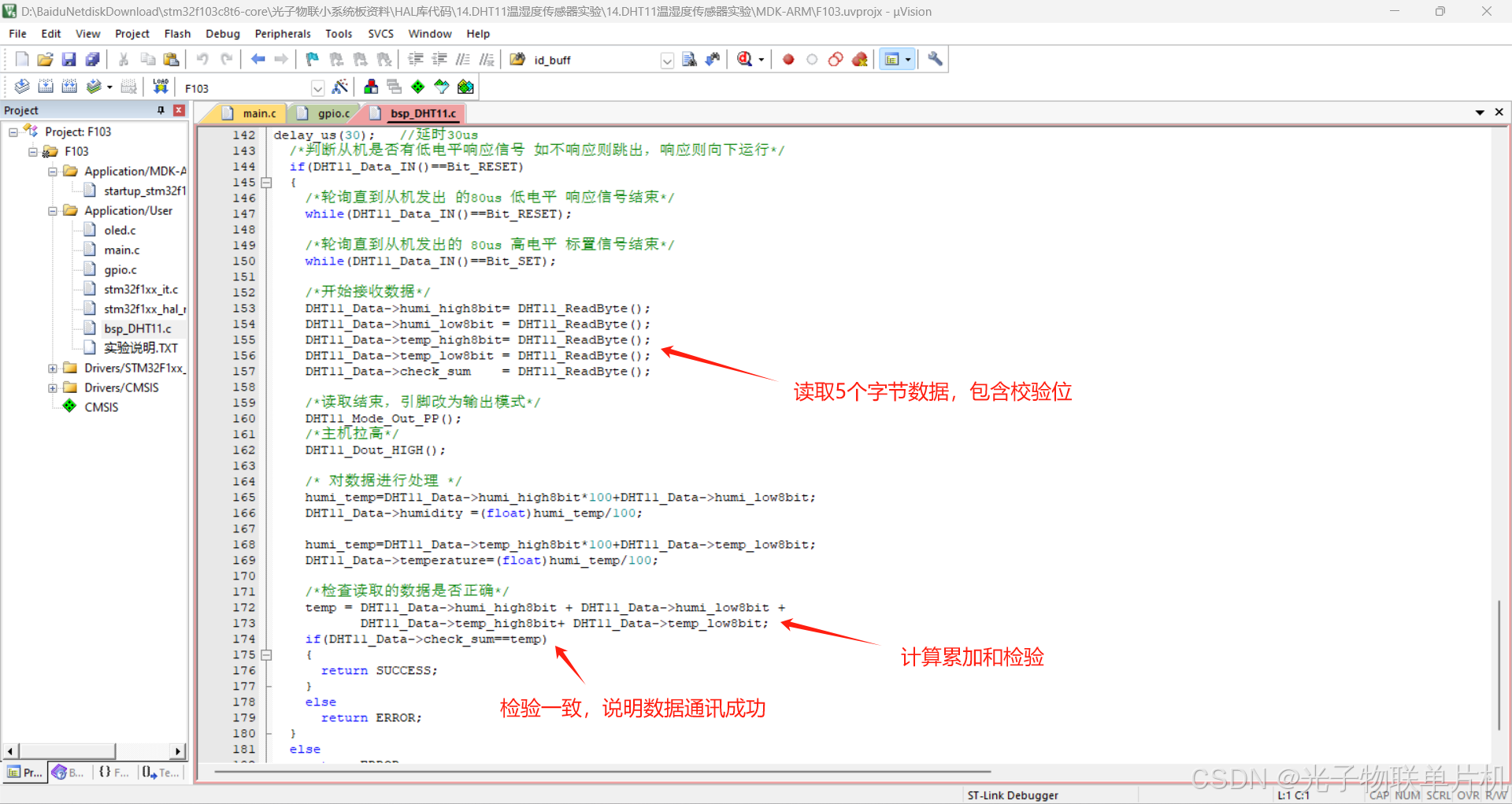Open editor tab list dropdown arrow
The width and height of the screenshot is (1512, 804).
1480,113
